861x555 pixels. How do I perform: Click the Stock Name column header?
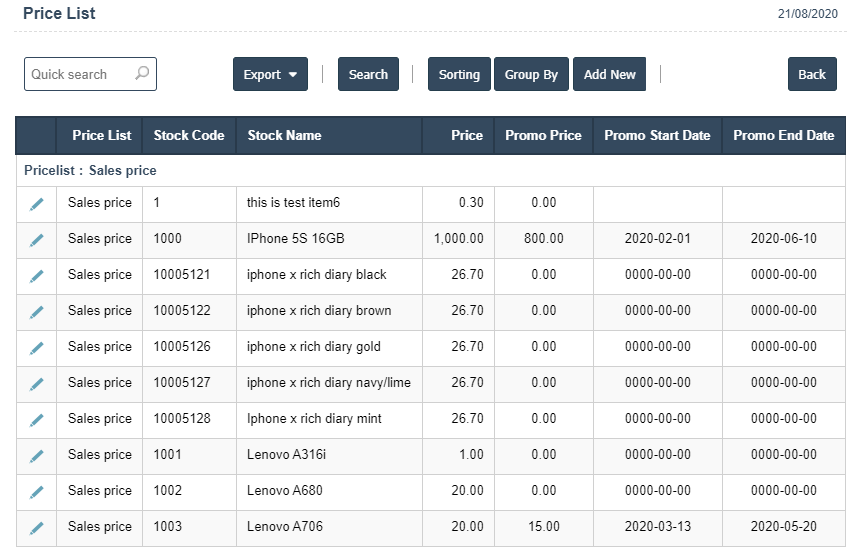[284, 136]
